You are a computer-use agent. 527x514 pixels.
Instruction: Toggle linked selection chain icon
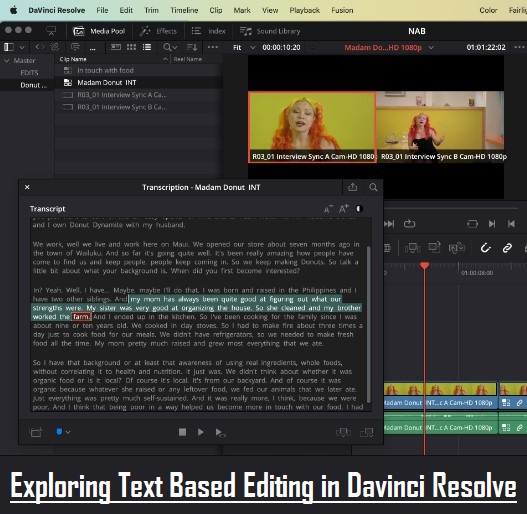(x=507, y=248)
